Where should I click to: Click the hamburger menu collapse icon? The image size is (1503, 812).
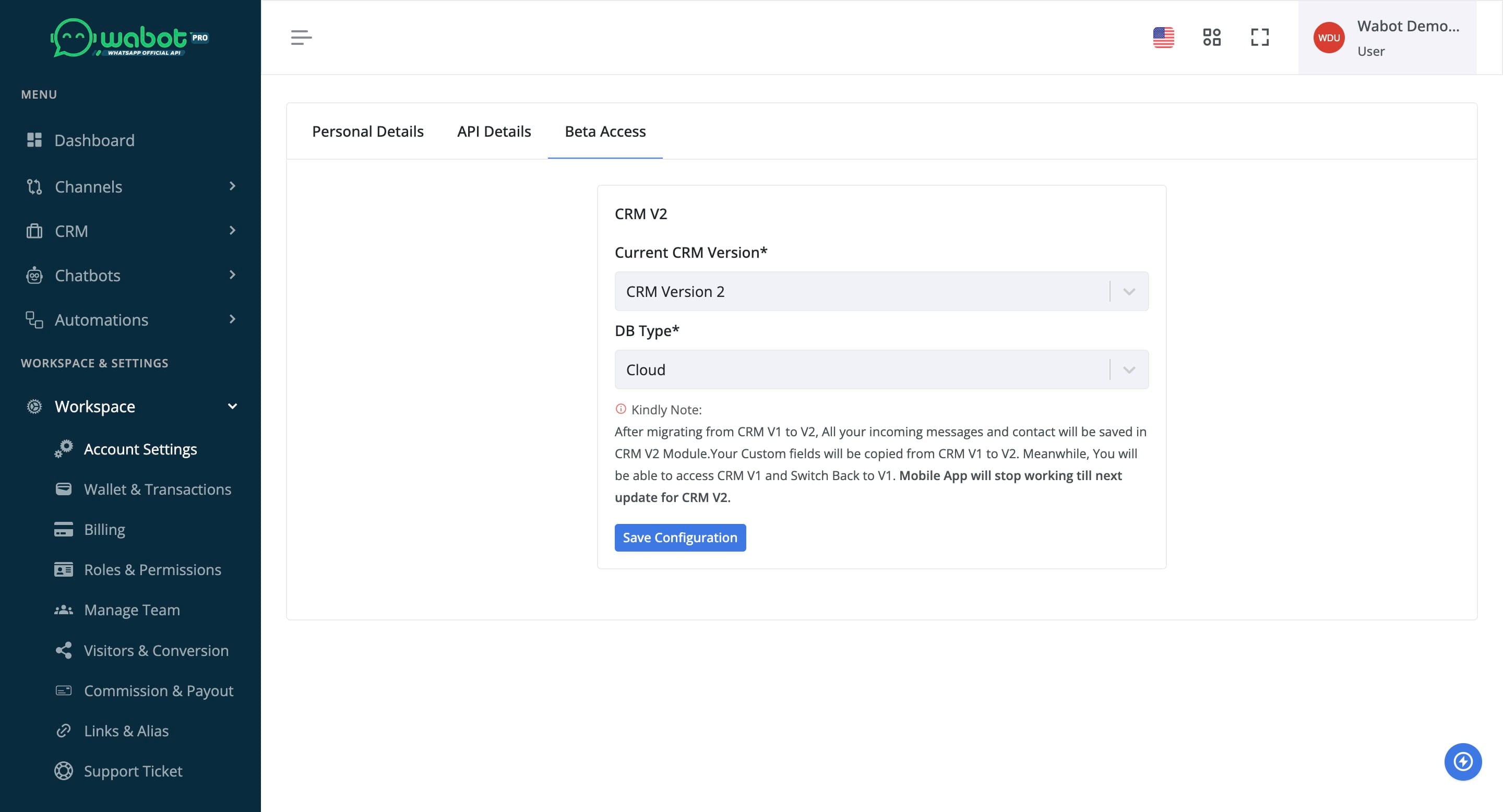(x=301, y=38)
